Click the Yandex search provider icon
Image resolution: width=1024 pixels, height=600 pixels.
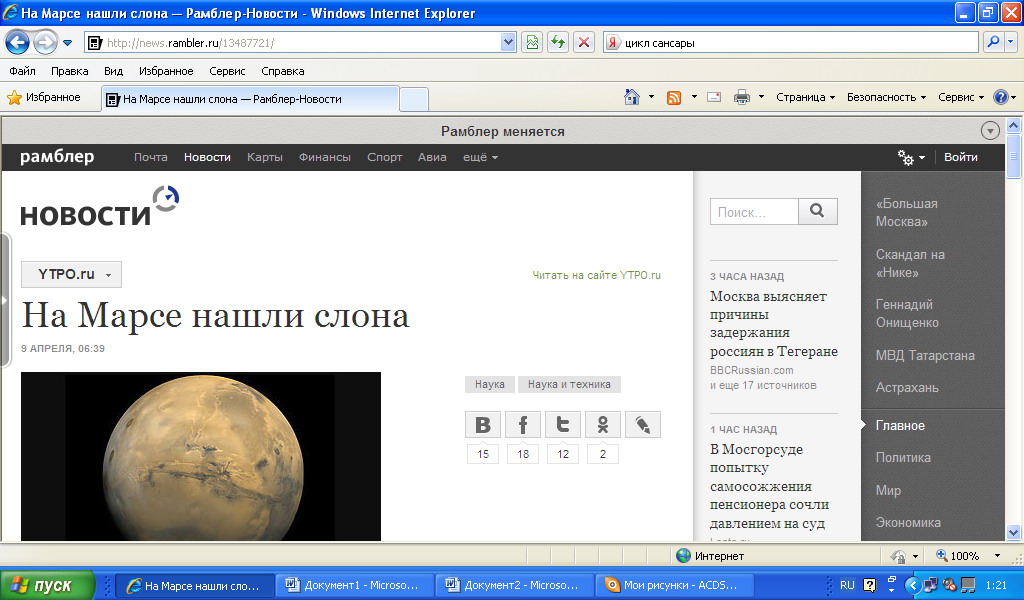tap(613, 42)
